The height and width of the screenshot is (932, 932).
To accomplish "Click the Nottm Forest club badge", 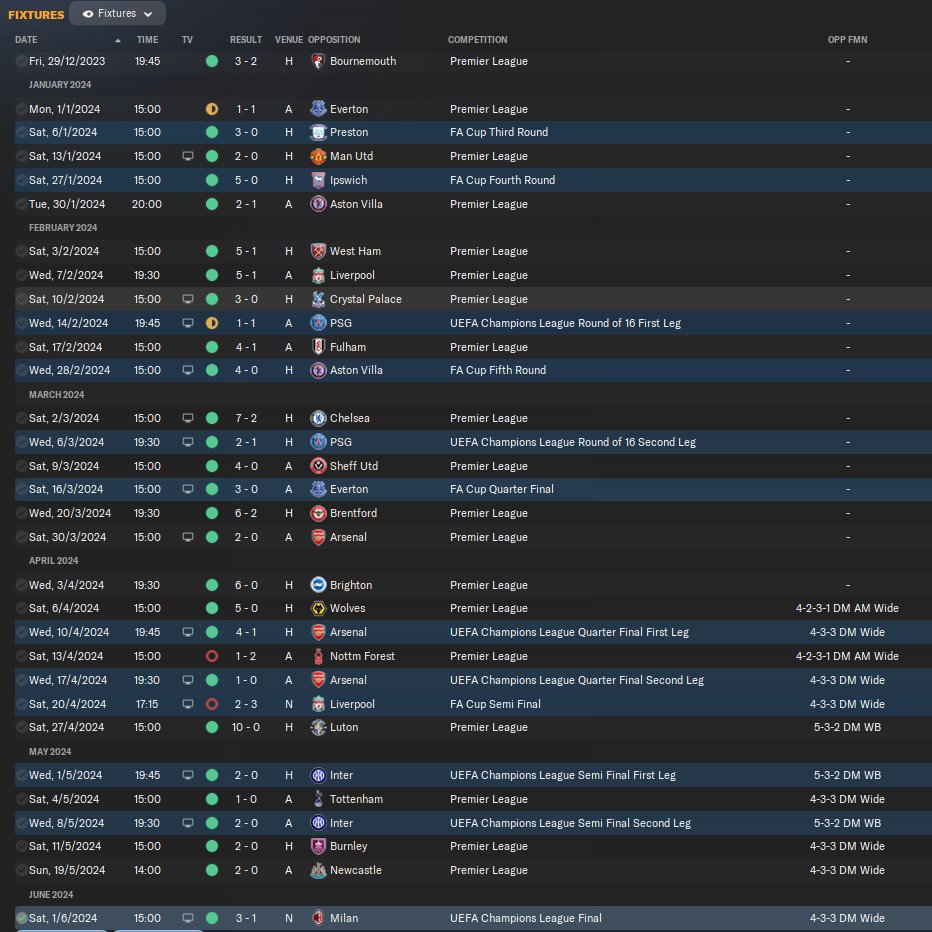I will (x=319, y=656).
